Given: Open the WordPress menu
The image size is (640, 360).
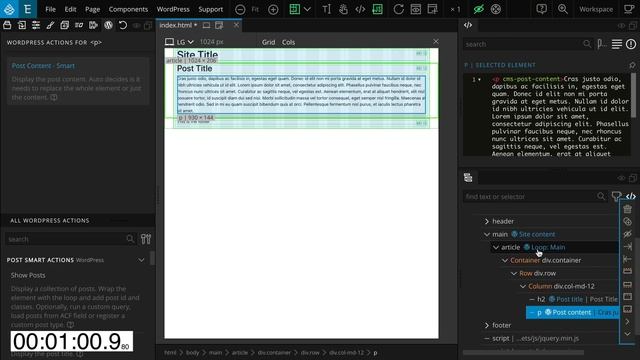Looking at the screenshot, I should (x=173, y=9).
